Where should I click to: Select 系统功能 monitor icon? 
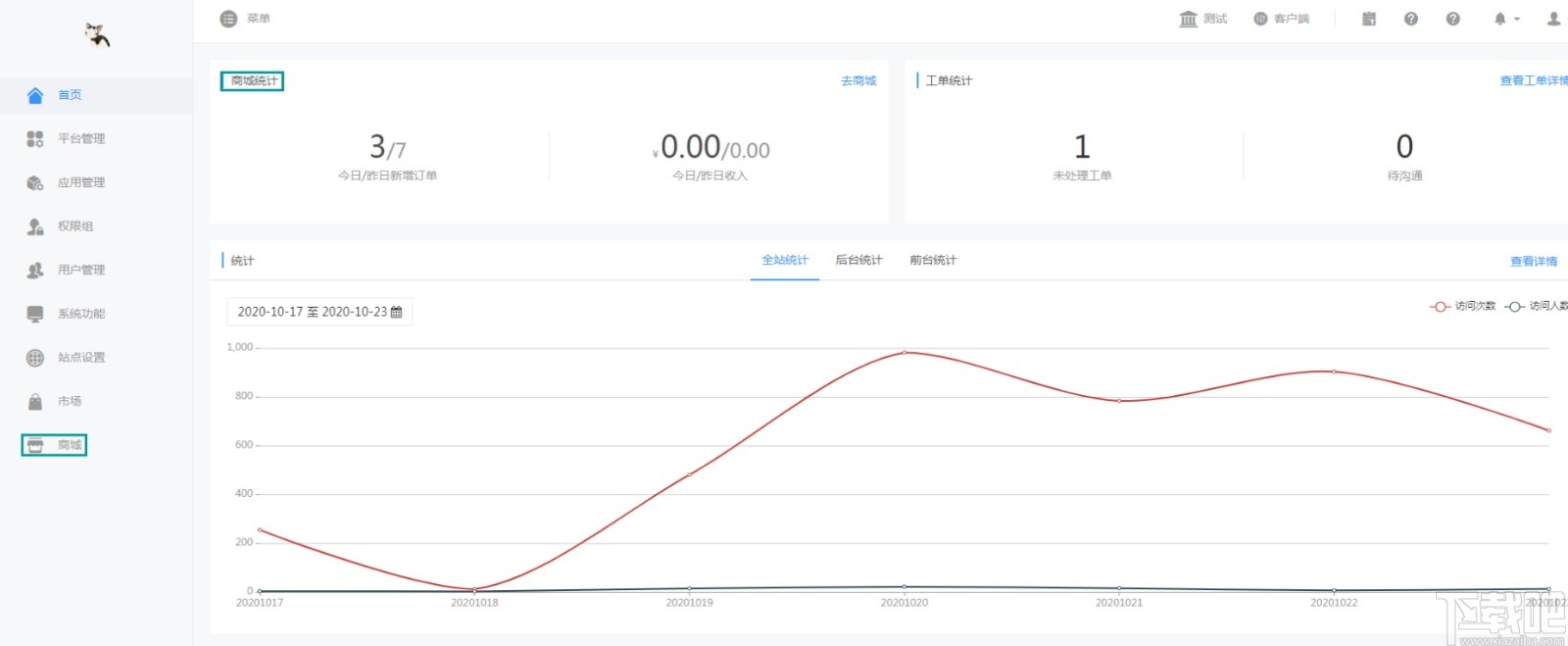(x=35, y=314)
